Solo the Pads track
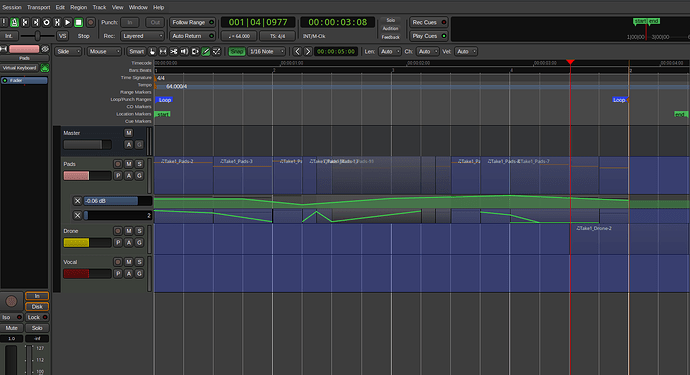Image resolution: width=690 pixels, height=375 pixels. [139, 164]
